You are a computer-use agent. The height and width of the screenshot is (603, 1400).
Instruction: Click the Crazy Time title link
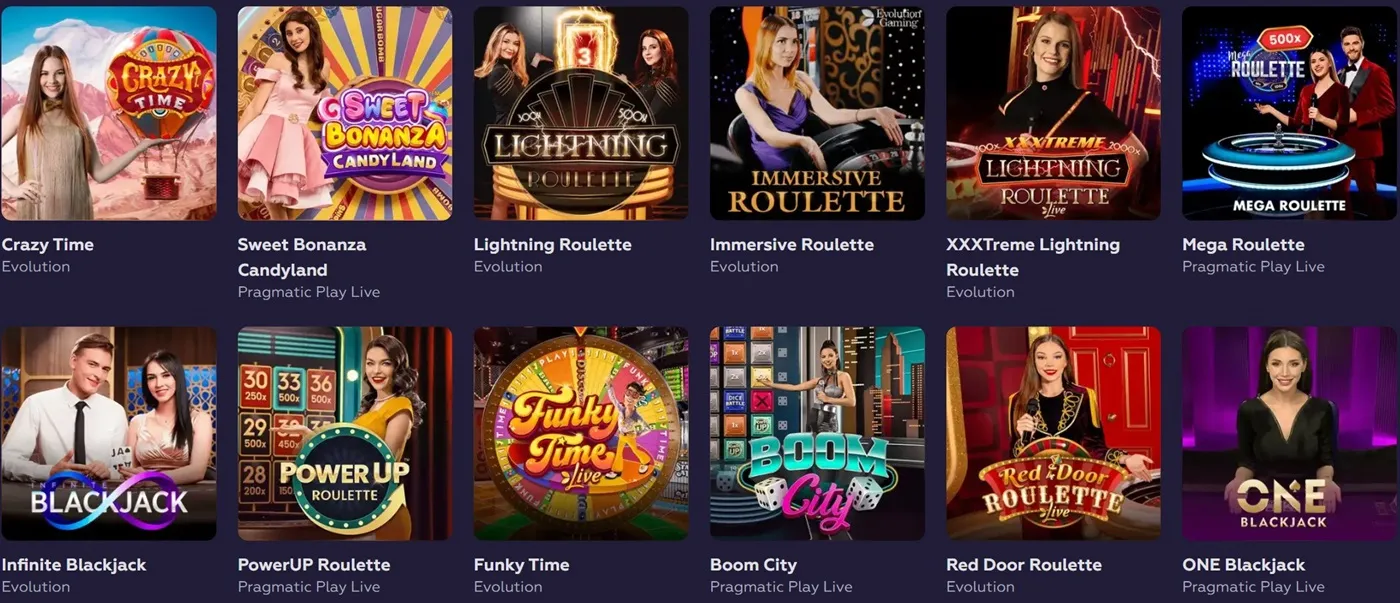(48, 245)
